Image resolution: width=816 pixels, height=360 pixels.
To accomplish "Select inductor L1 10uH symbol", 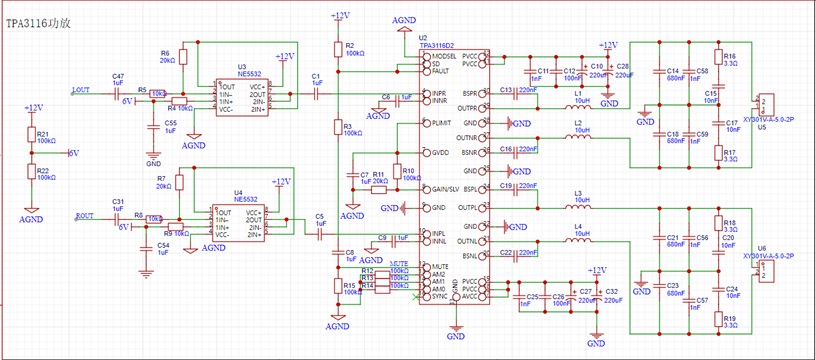I will click(x=578, y=108).
